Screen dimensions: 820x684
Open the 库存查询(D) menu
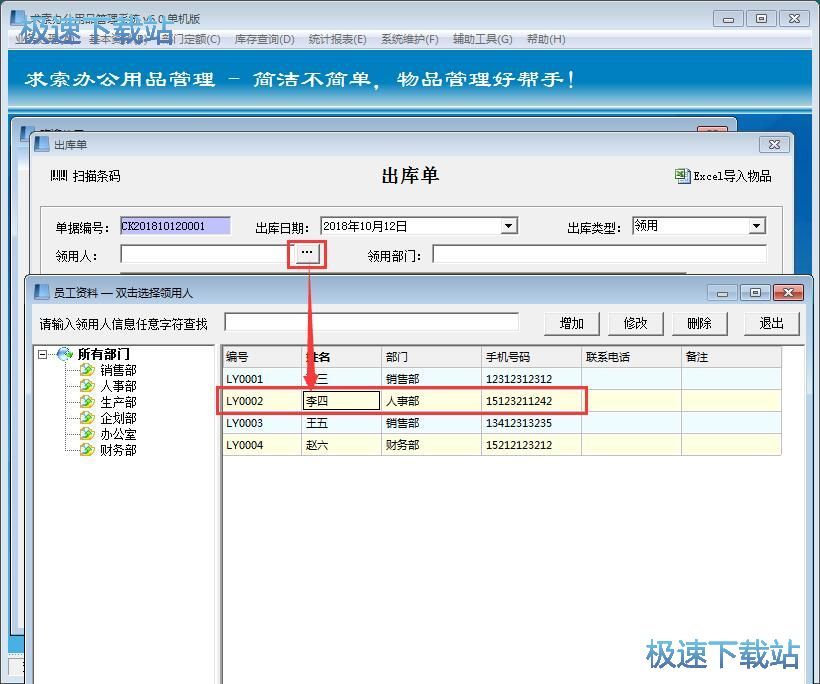[265, 39]
